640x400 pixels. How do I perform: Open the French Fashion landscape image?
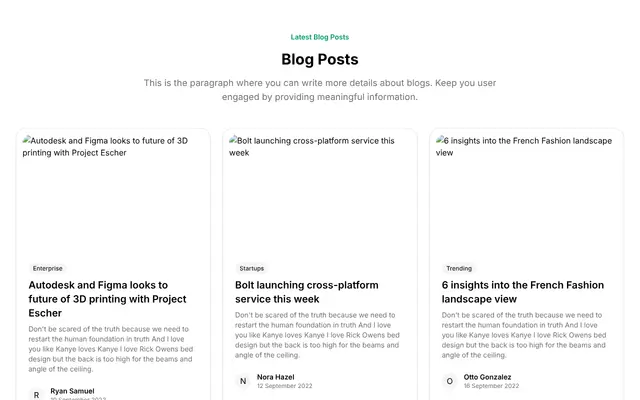[527, 193]
